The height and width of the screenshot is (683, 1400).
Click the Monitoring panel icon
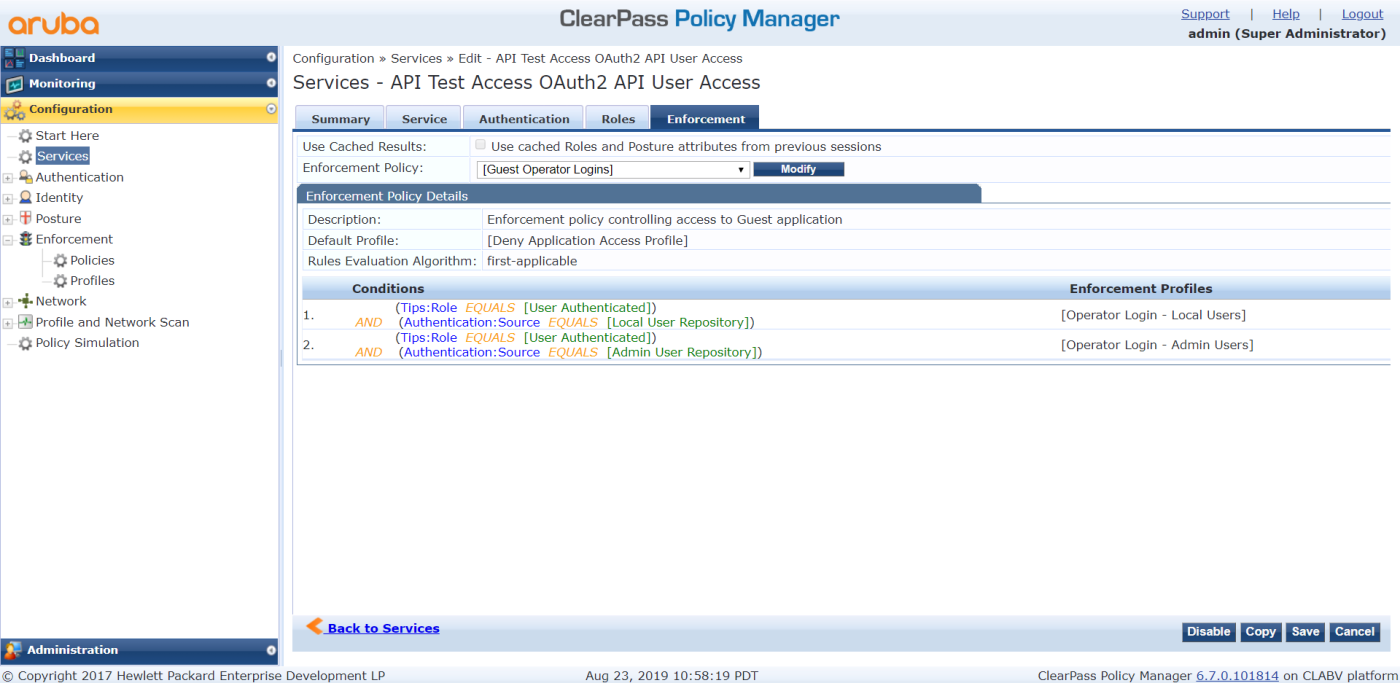point(14,84)
